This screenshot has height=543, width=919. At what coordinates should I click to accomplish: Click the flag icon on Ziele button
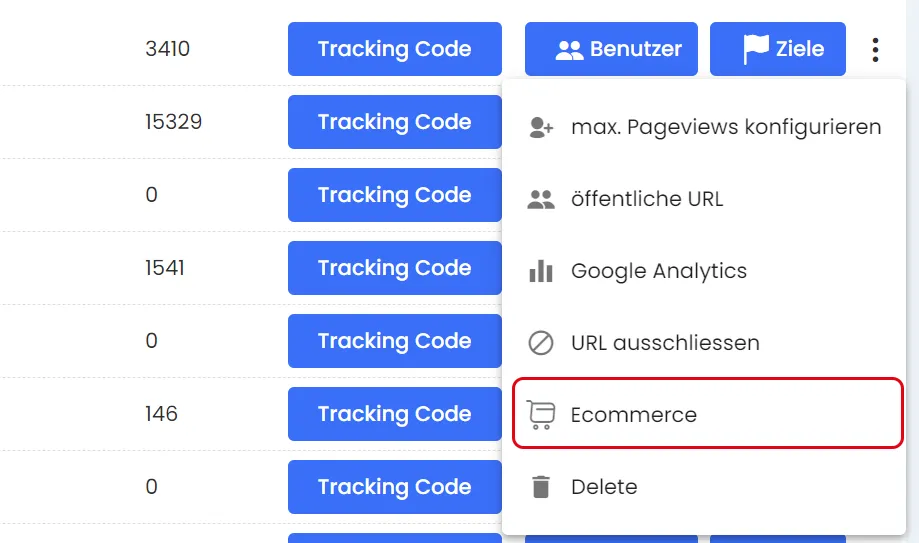756,49
